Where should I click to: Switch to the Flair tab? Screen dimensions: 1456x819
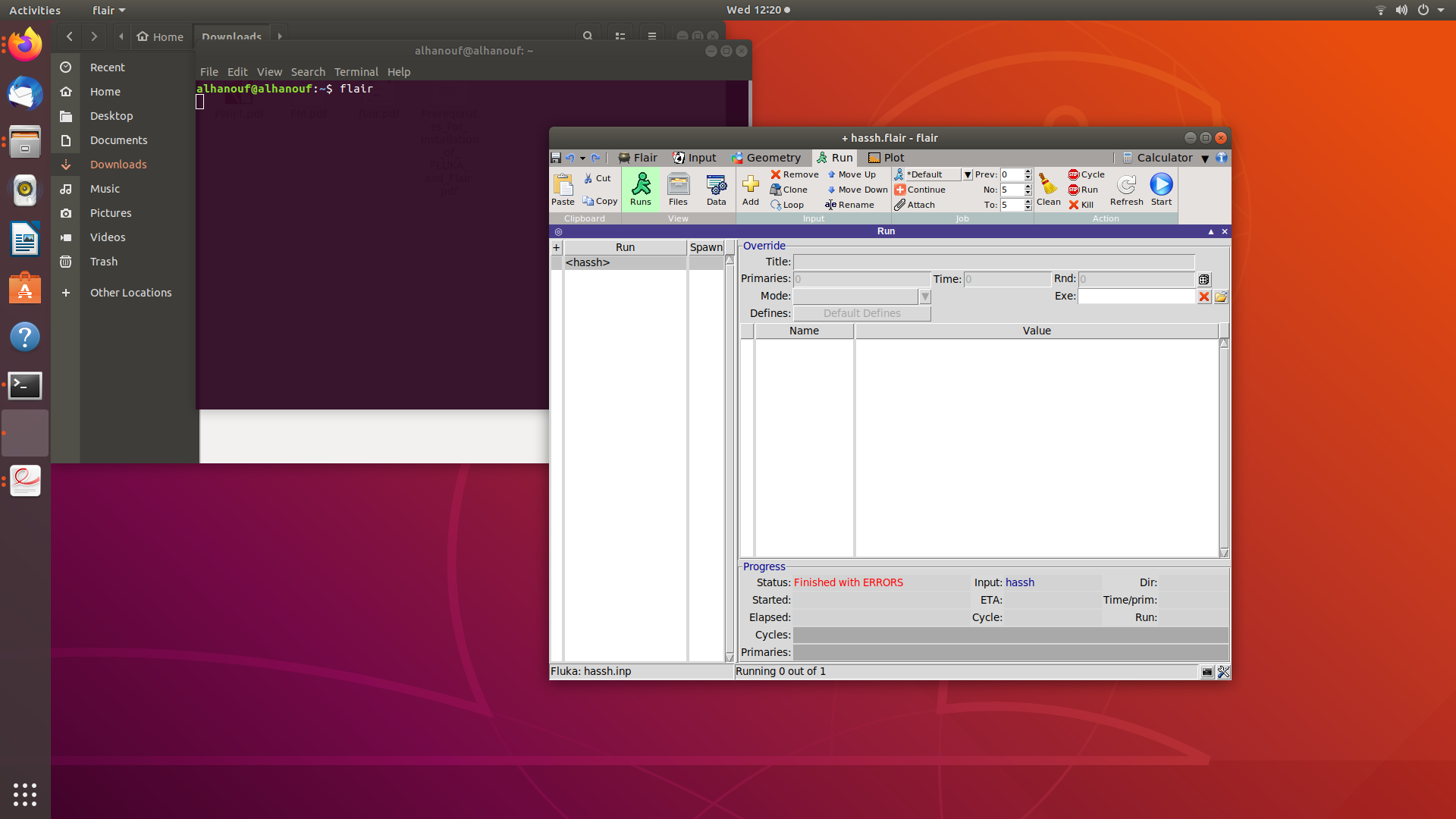pyautogui.click(x=638, y=158)
